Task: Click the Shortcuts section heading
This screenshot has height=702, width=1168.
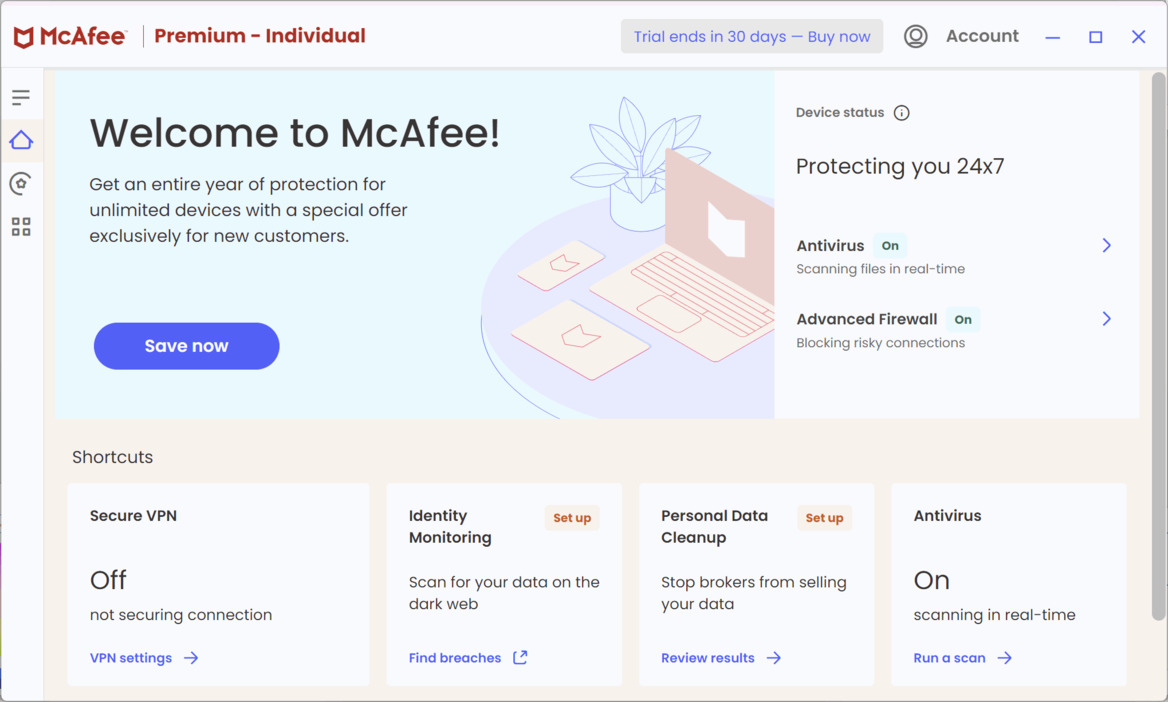Action: (x=112, y=458)
